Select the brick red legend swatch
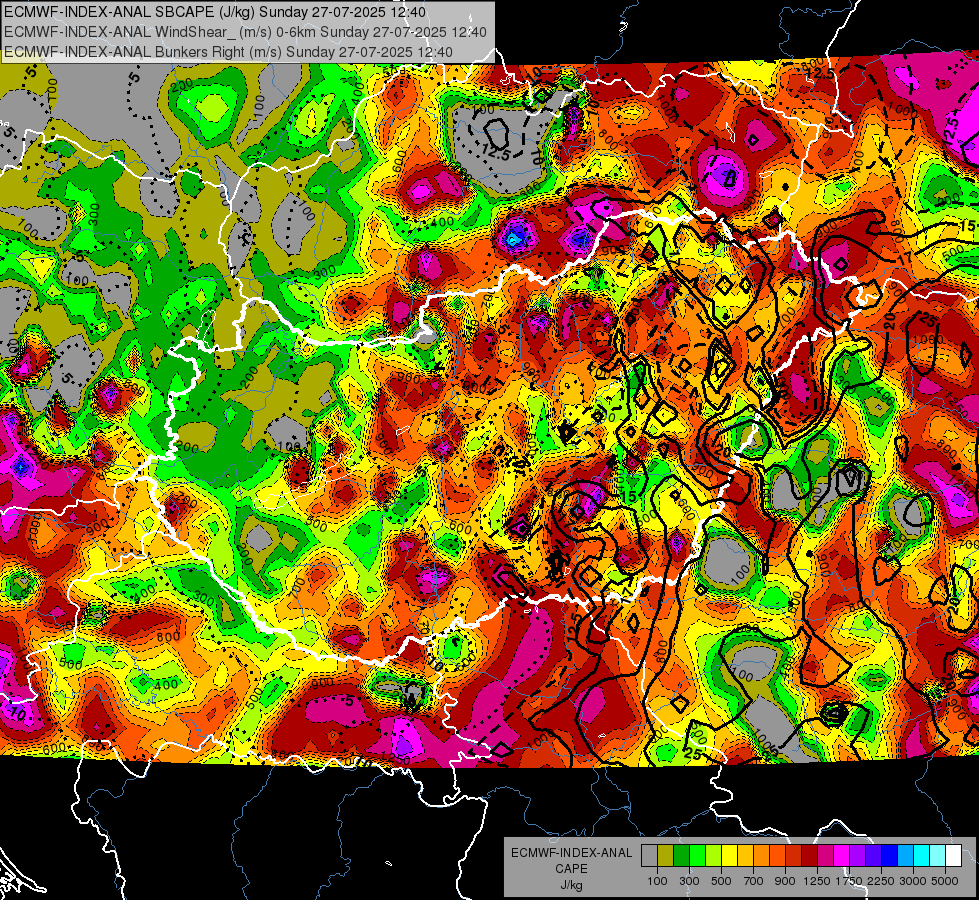 [794, 856]
